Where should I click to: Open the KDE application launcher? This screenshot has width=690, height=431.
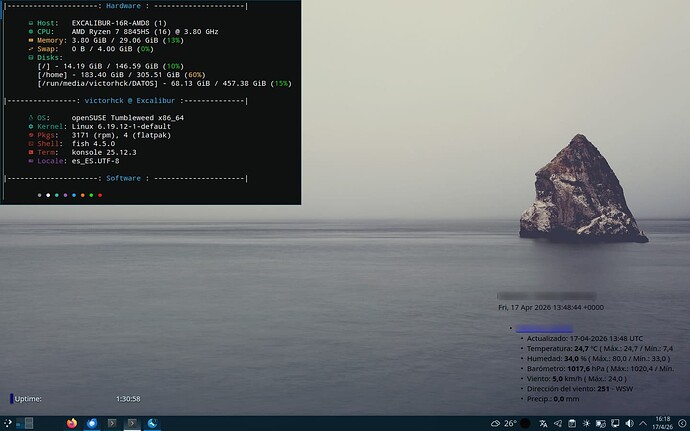pos(7,424)
